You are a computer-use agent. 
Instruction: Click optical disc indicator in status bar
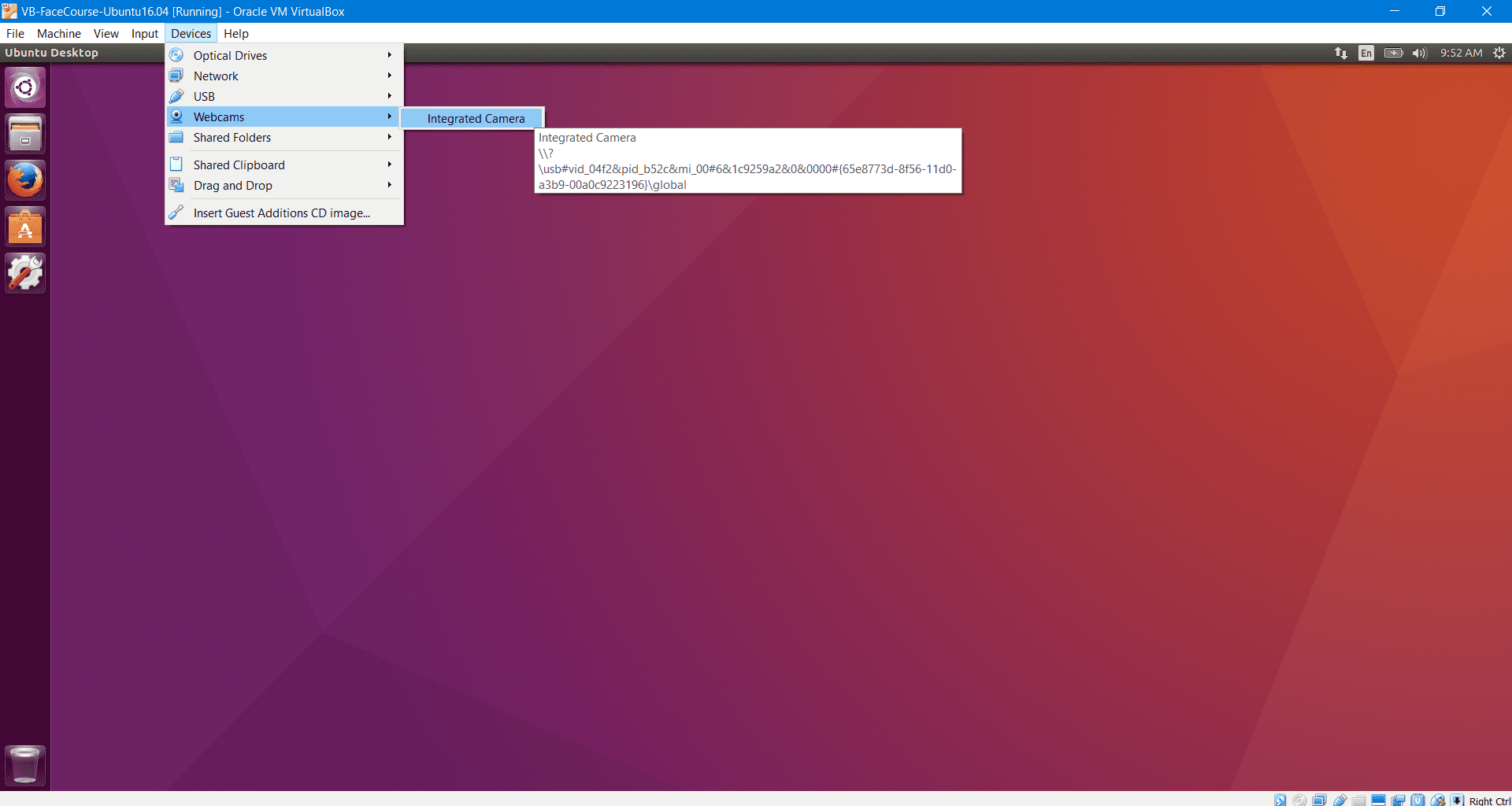[1299, 800]
